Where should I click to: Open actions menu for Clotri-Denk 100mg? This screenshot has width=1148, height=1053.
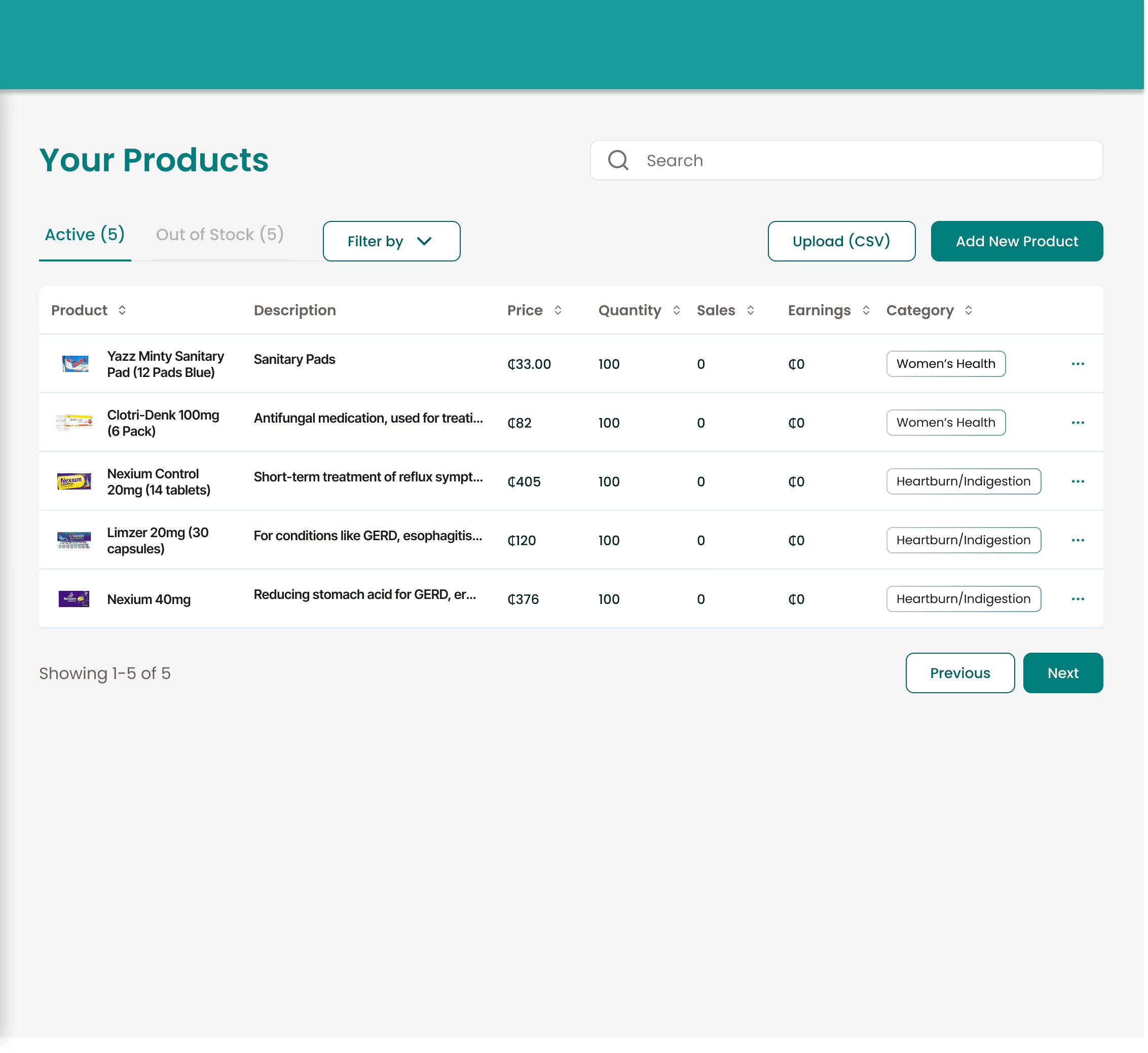(1078, 423)
